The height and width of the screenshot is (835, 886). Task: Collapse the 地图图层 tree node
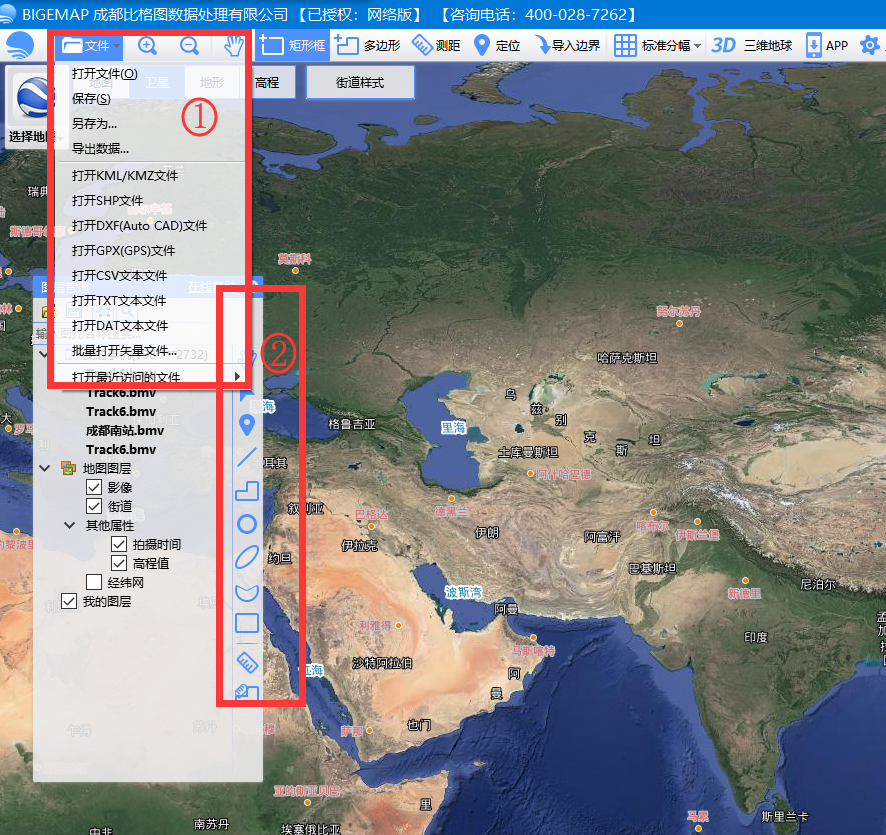pos(45,468)
